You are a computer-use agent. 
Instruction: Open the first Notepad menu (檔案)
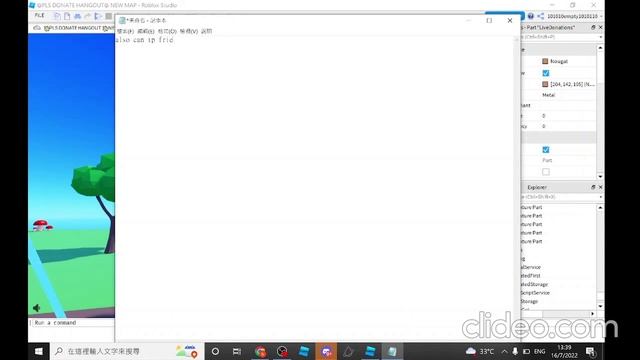125,31
